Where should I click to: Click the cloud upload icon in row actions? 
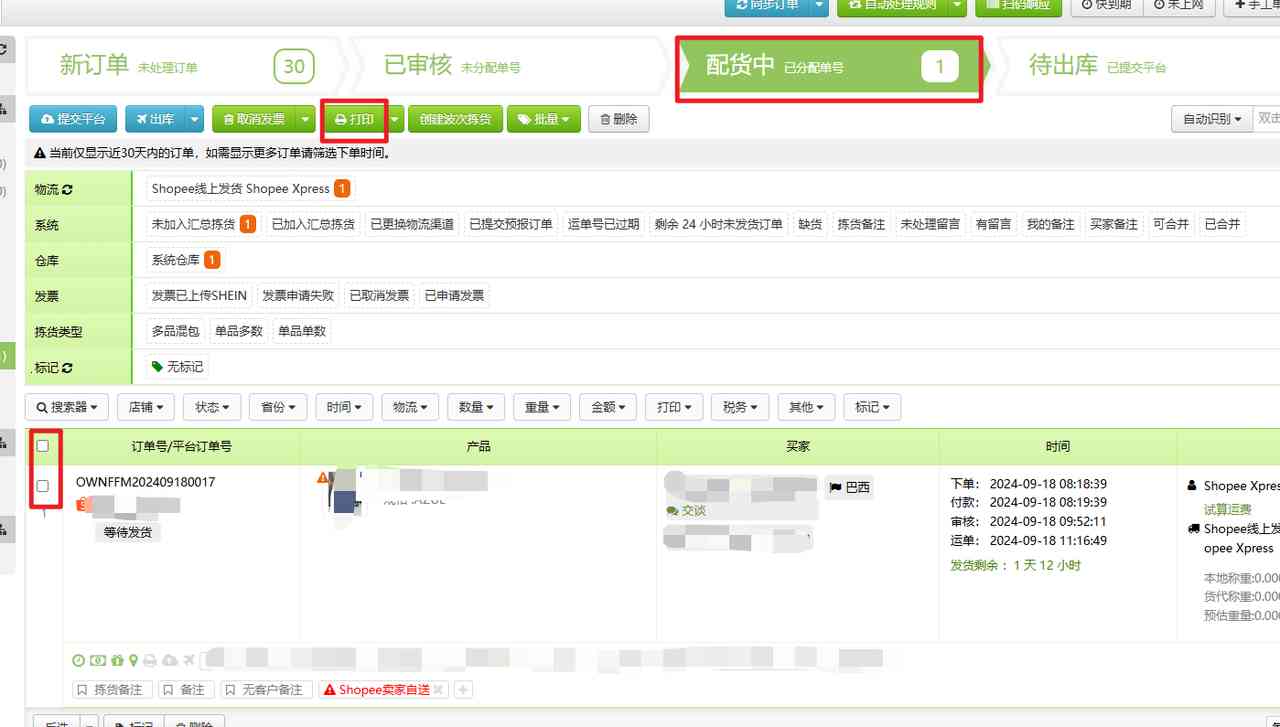pyautogui.click(x=168, y=660)
